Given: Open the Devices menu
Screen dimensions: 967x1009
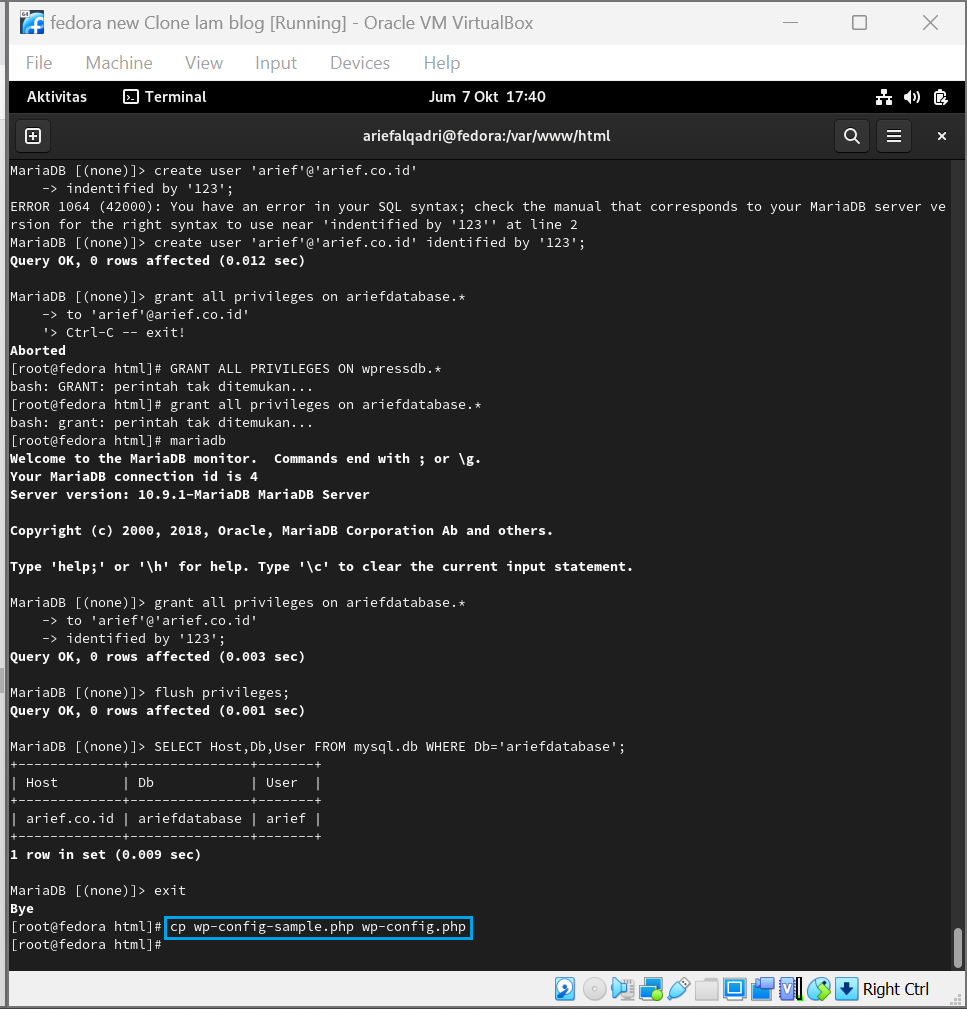Looking at the screenshot, I should [360, 63].
